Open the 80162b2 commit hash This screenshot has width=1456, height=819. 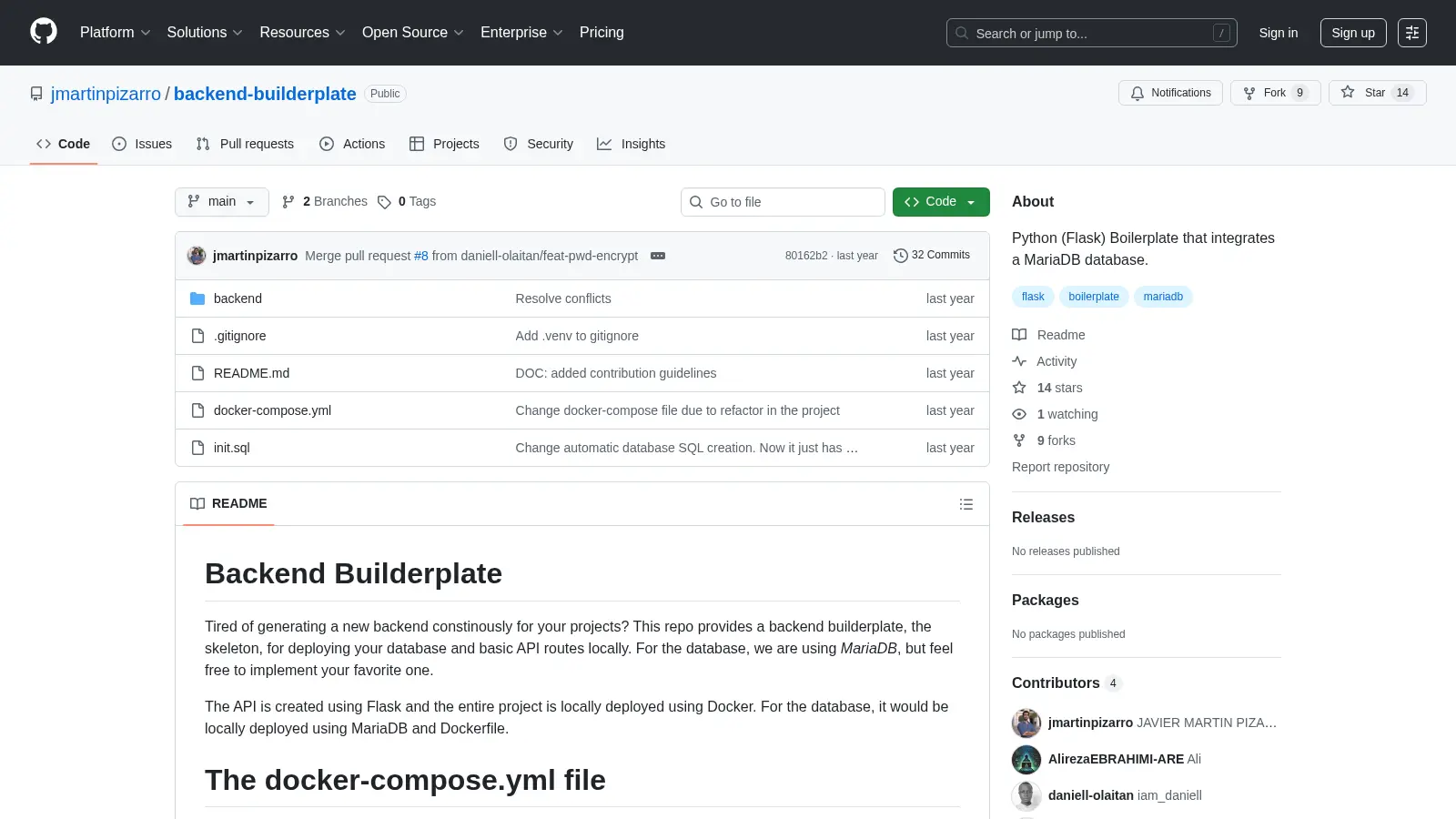[x=806, y=256]
